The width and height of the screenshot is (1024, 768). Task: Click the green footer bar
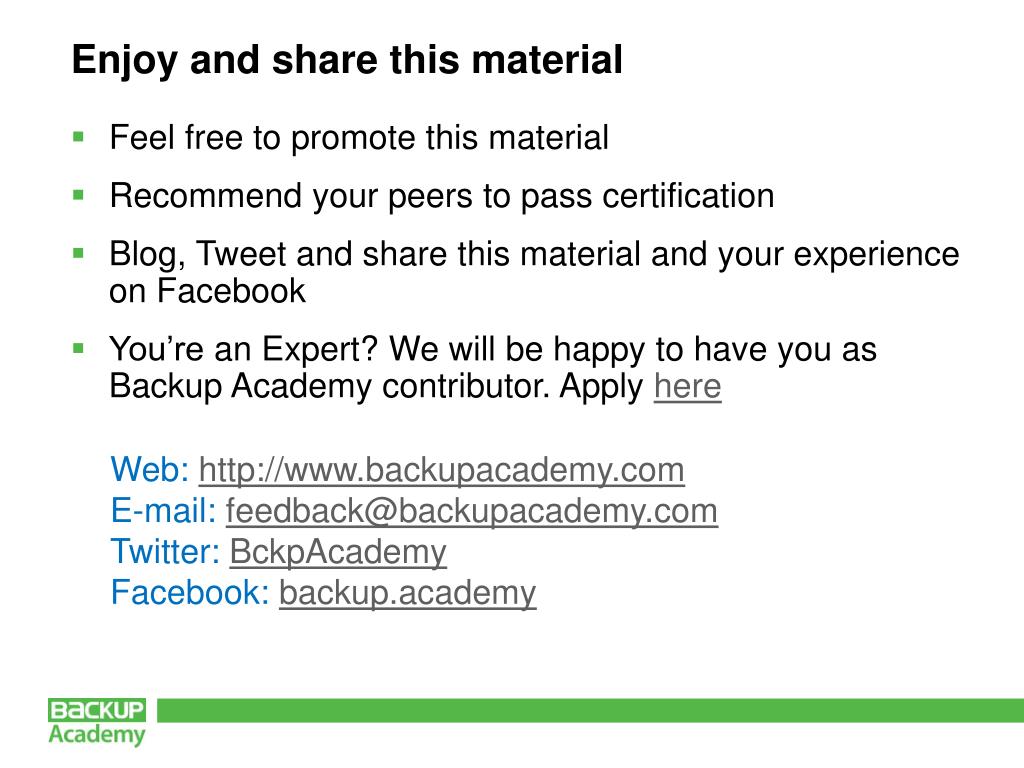[590, 711]
